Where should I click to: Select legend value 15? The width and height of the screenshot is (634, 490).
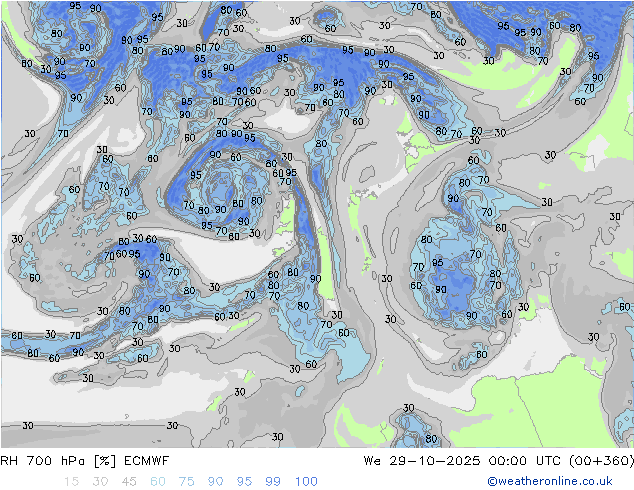(71, 482)
